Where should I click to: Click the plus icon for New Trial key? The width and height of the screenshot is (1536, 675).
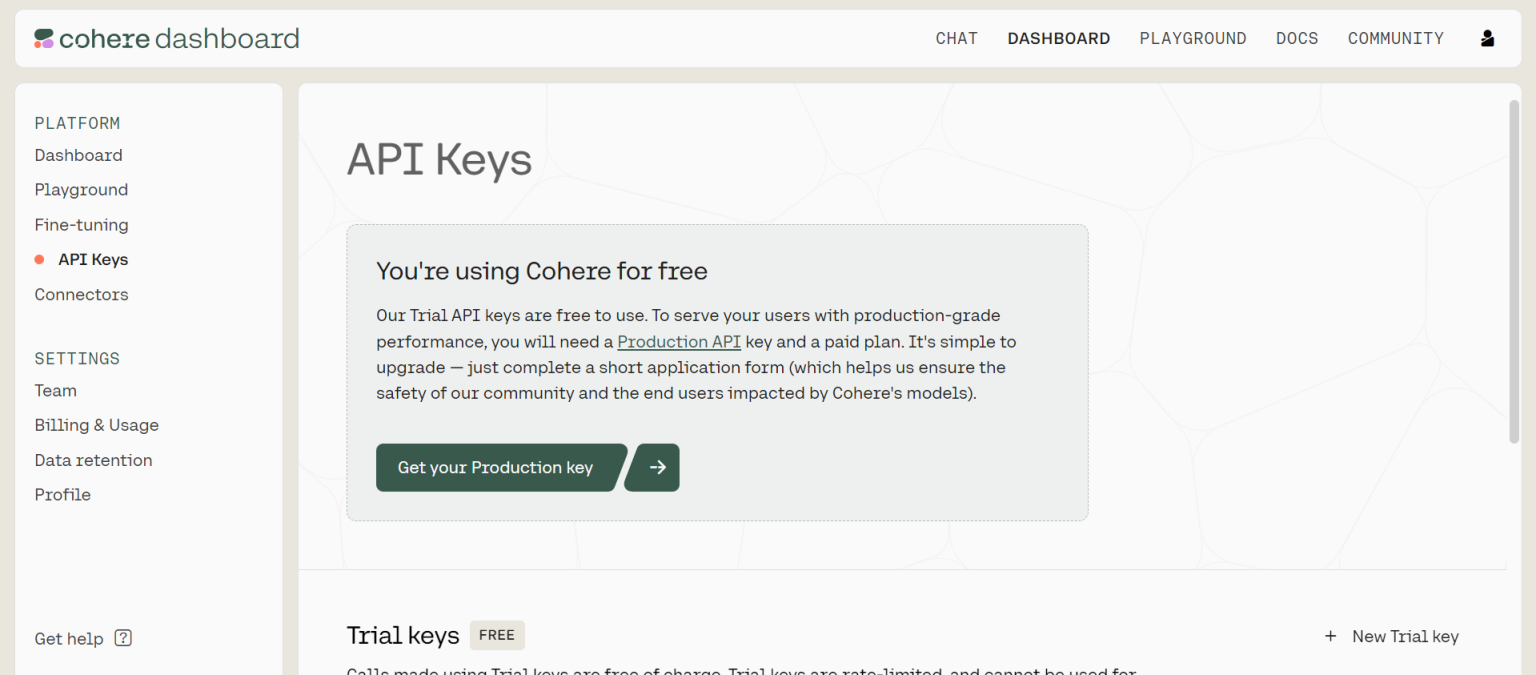(1330, 636)
